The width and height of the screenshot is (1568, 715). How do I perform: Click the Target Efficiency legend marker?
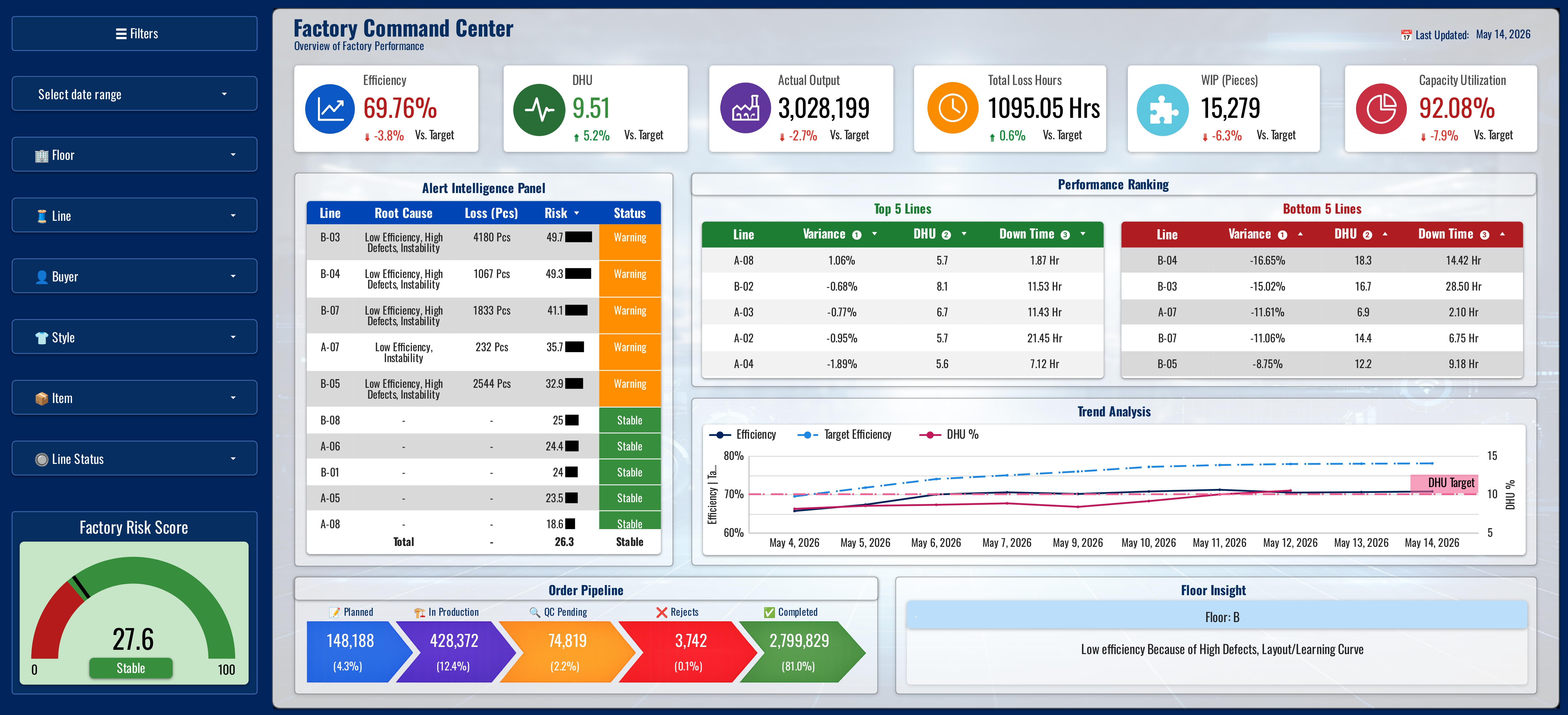pyautogui.click(x=808, y=435)
